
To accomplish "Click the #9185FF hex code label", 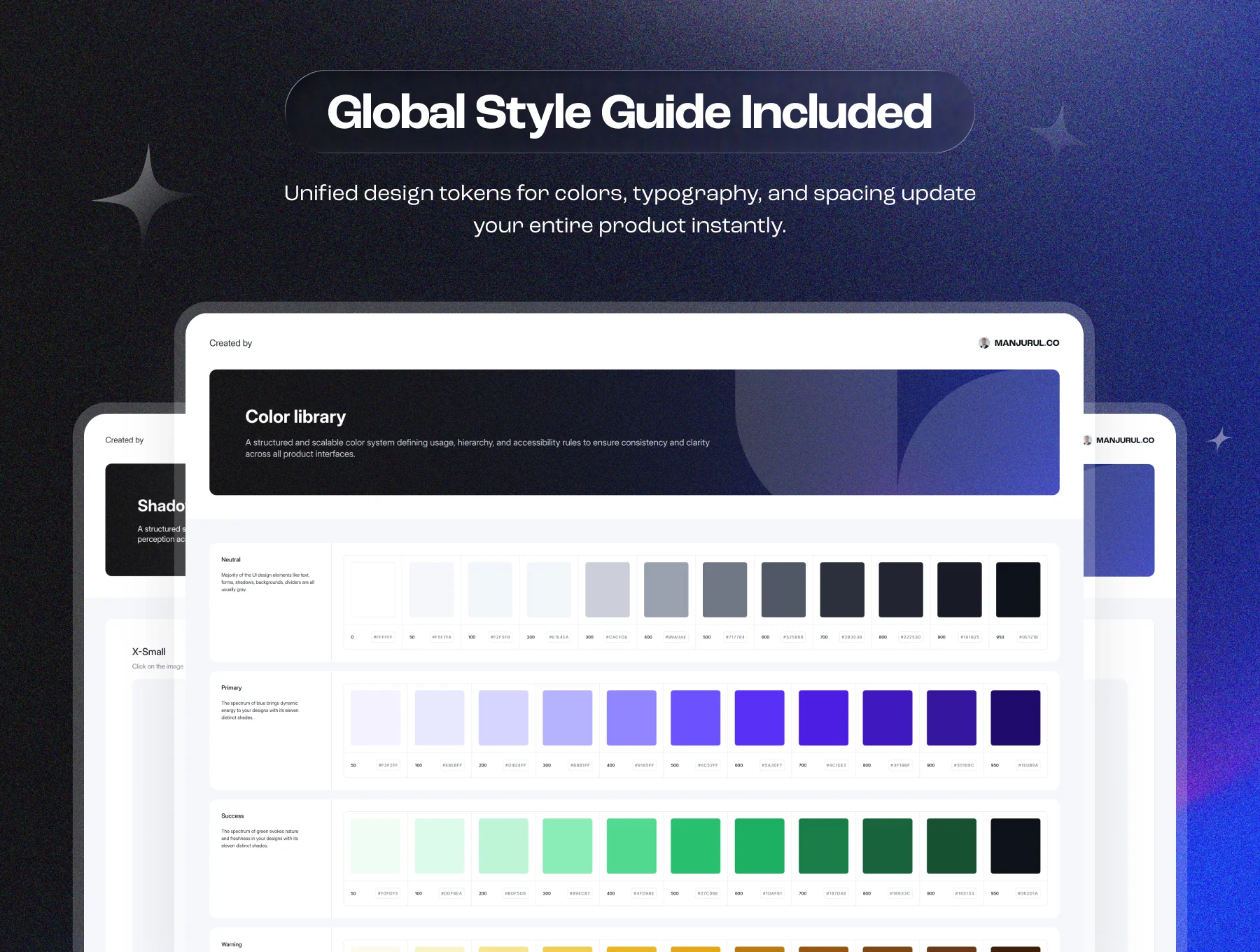I will [644, 765].
